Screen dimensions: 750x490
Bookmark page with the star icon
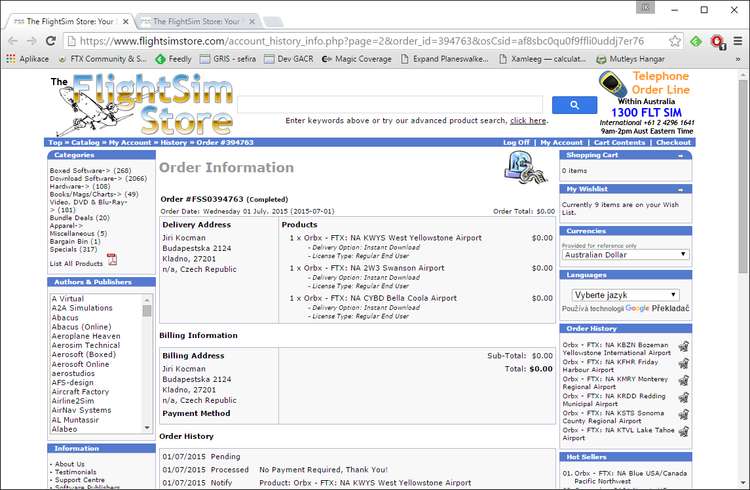pos(675,41)
